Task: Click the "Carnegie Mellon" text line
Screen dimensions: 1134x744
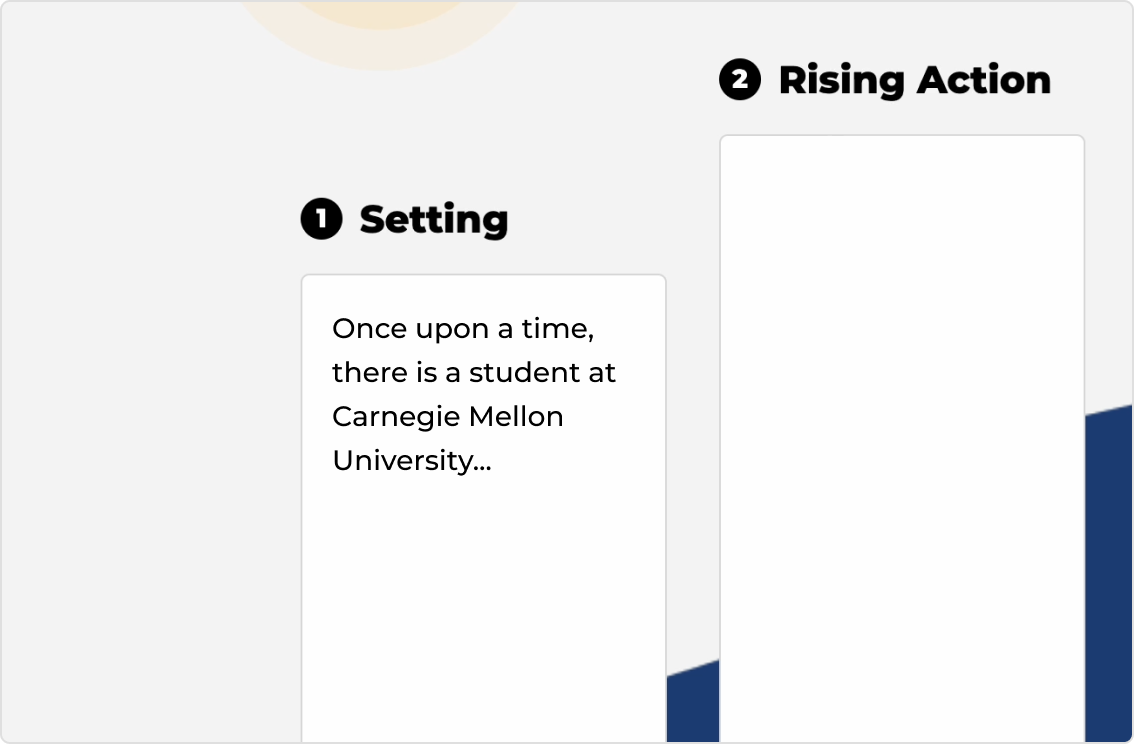Action: [x=448, y=416]
